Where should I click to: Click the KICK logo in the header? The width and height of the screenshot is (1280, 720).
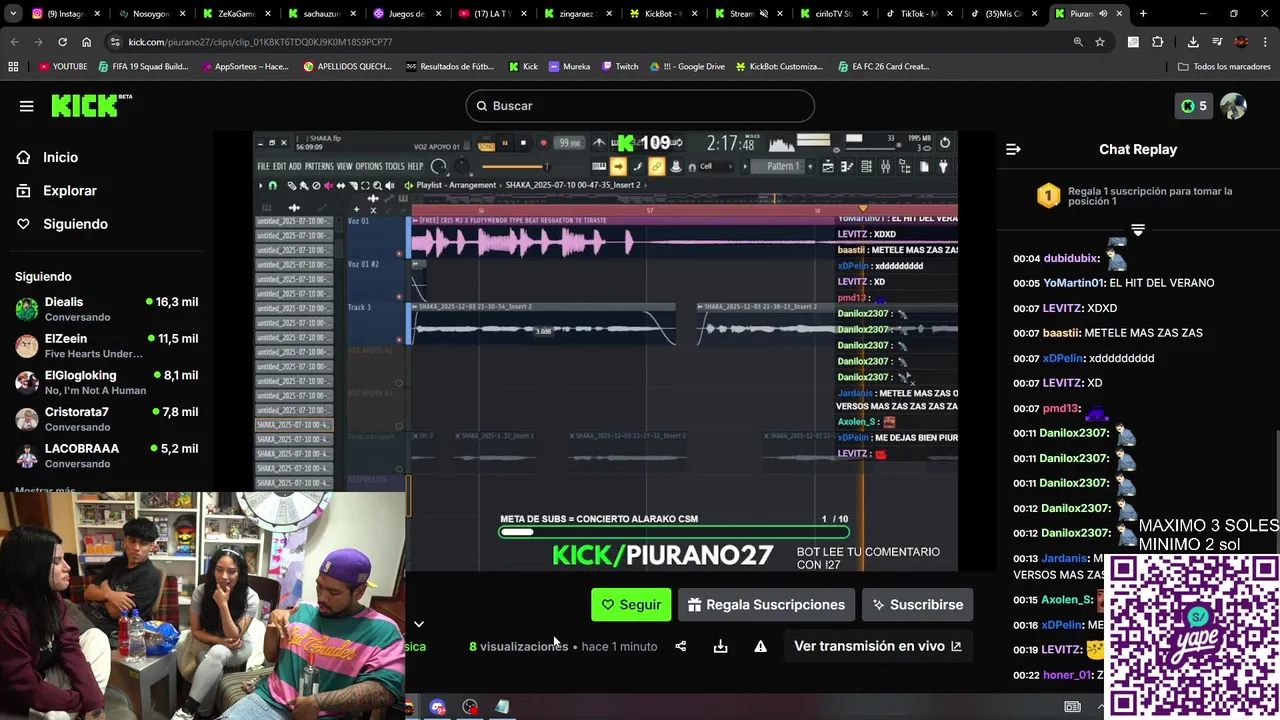click(x=91, y=106)
